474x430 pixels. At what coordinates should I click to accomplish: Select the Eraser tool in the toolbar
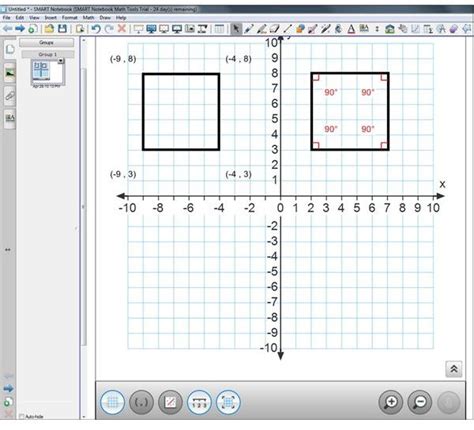[x=274, y=29]
